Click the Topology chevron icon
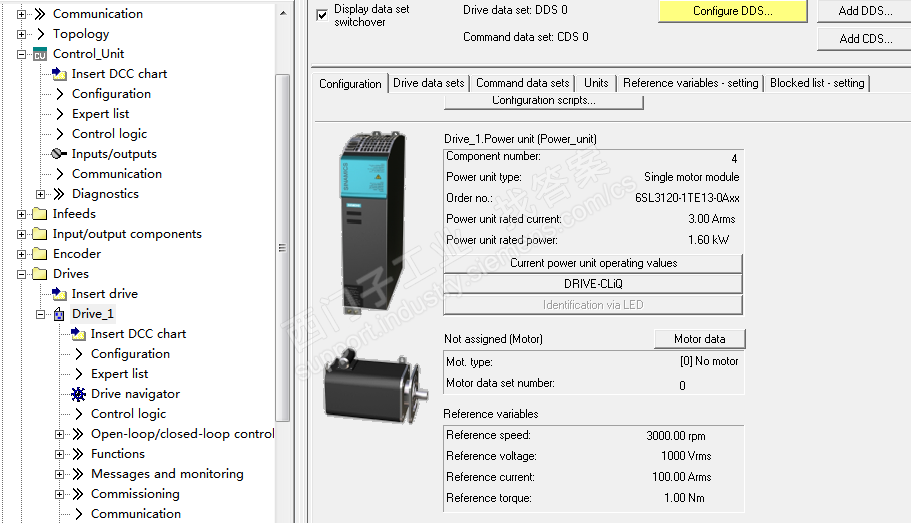The height and width of the screenshot is (523, 911). pos(40,34)
